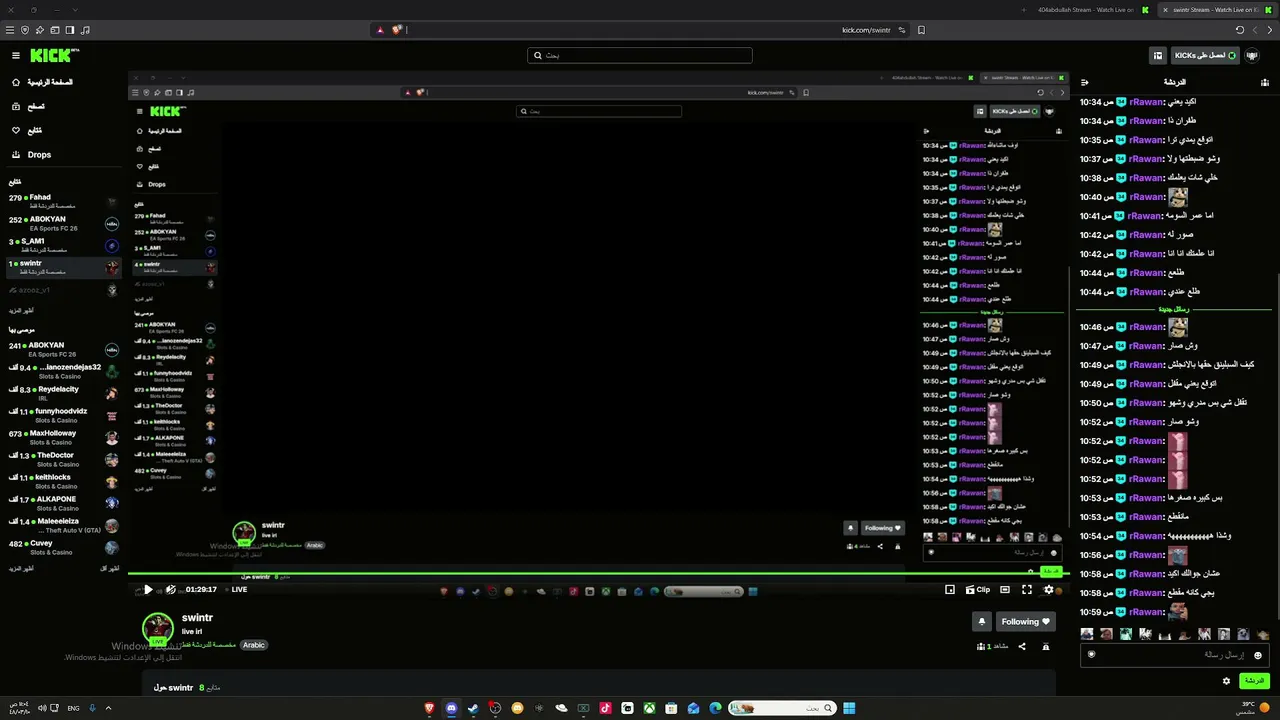
Task: Open chat settings gear
Action: (1226, 681)
